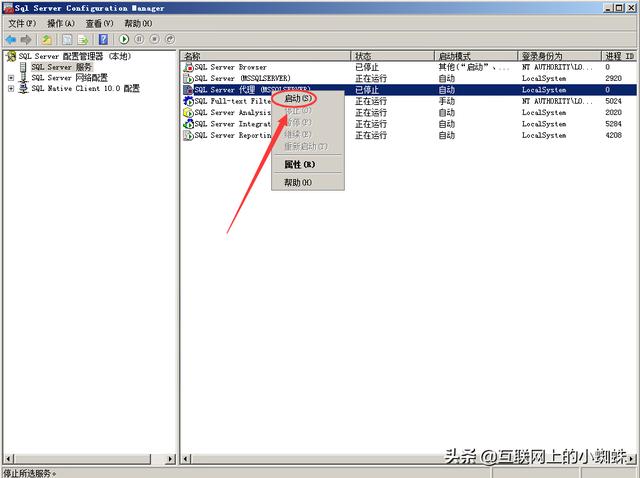Image resolution: width=640 pixels, height=478 pixels.
Task: Select the SQL Server Reporting row name
Action: [233, 135]
